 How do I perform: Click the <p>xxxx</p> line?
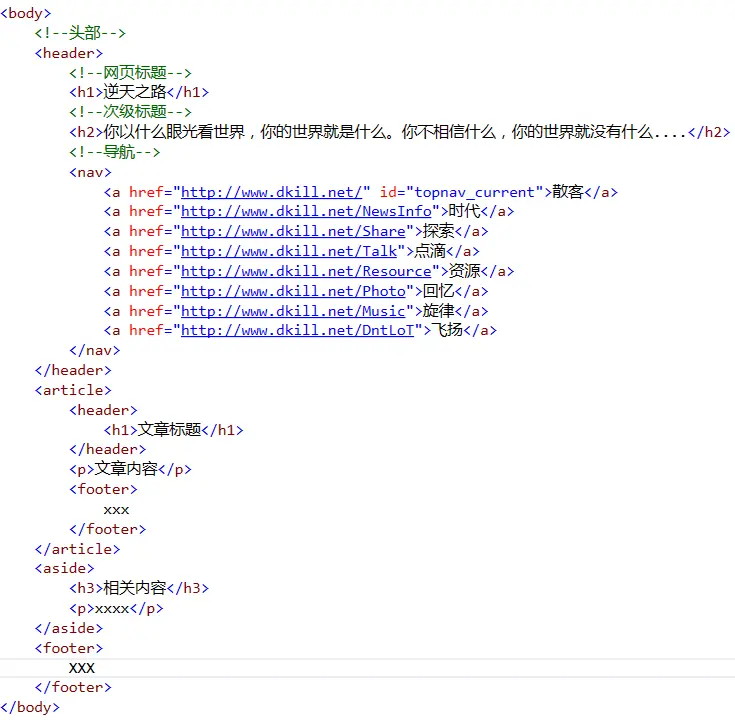tap(116, 608)
